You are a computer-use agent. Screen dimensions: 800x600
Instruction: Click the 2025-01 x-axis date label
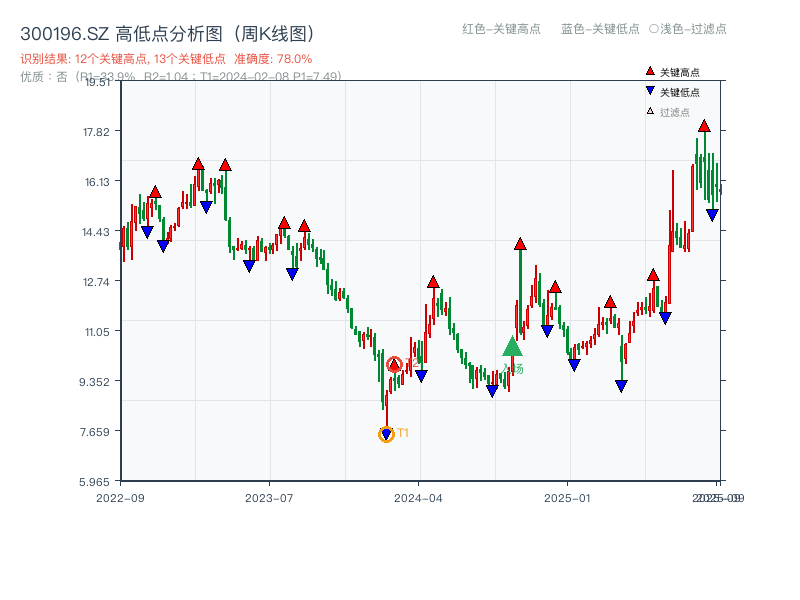[x=567, y=498]
